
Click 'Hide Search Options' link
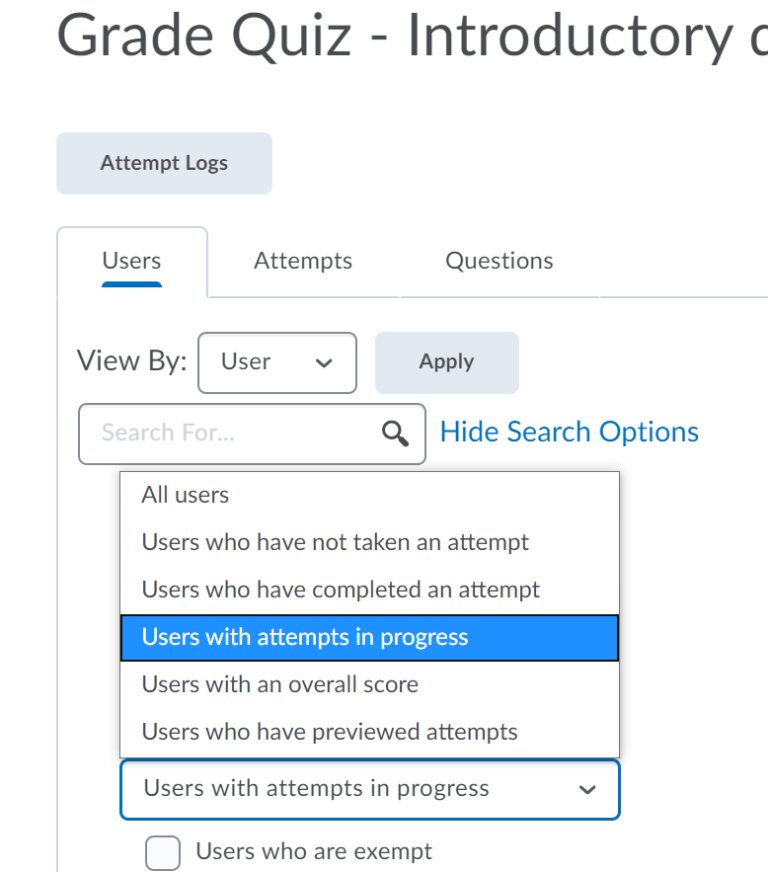point(568,432)
